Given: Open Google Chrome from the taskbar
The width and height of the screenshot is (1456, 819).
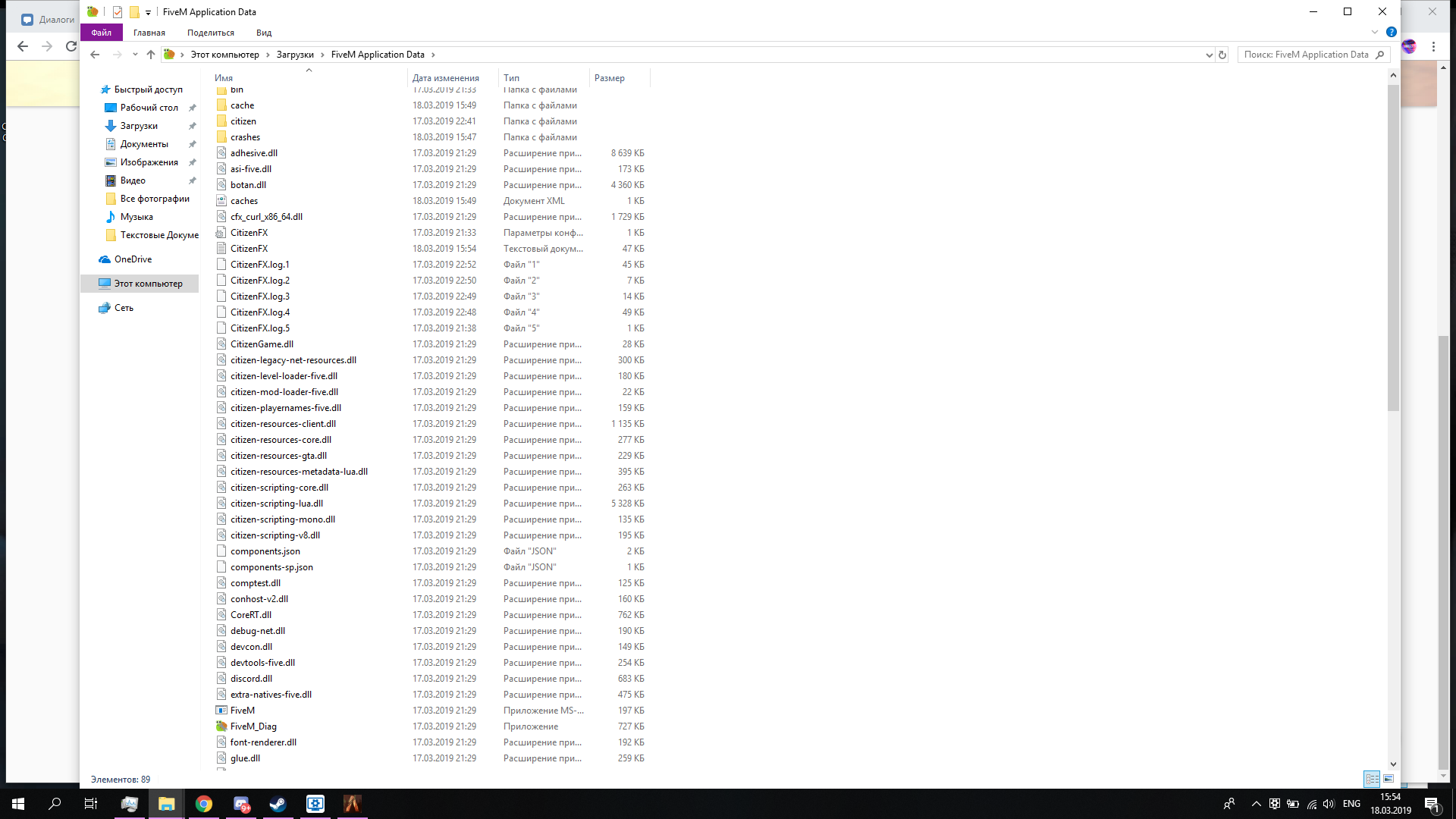Looking at the screenshot, I should tap(204, 804).
